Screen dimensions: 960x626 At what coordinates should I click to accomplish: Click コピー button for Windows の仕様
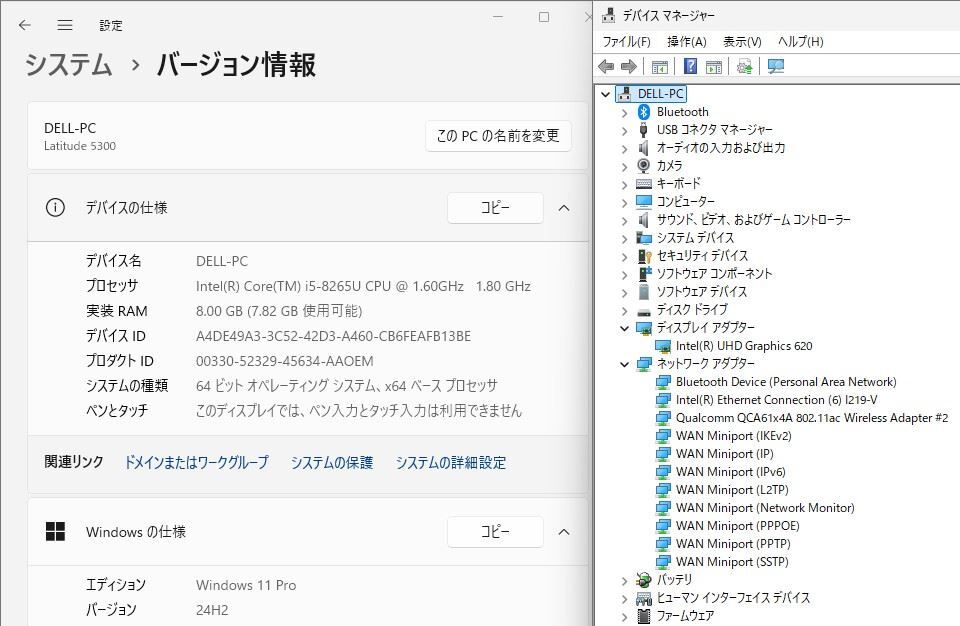click(x=495, y=532)
